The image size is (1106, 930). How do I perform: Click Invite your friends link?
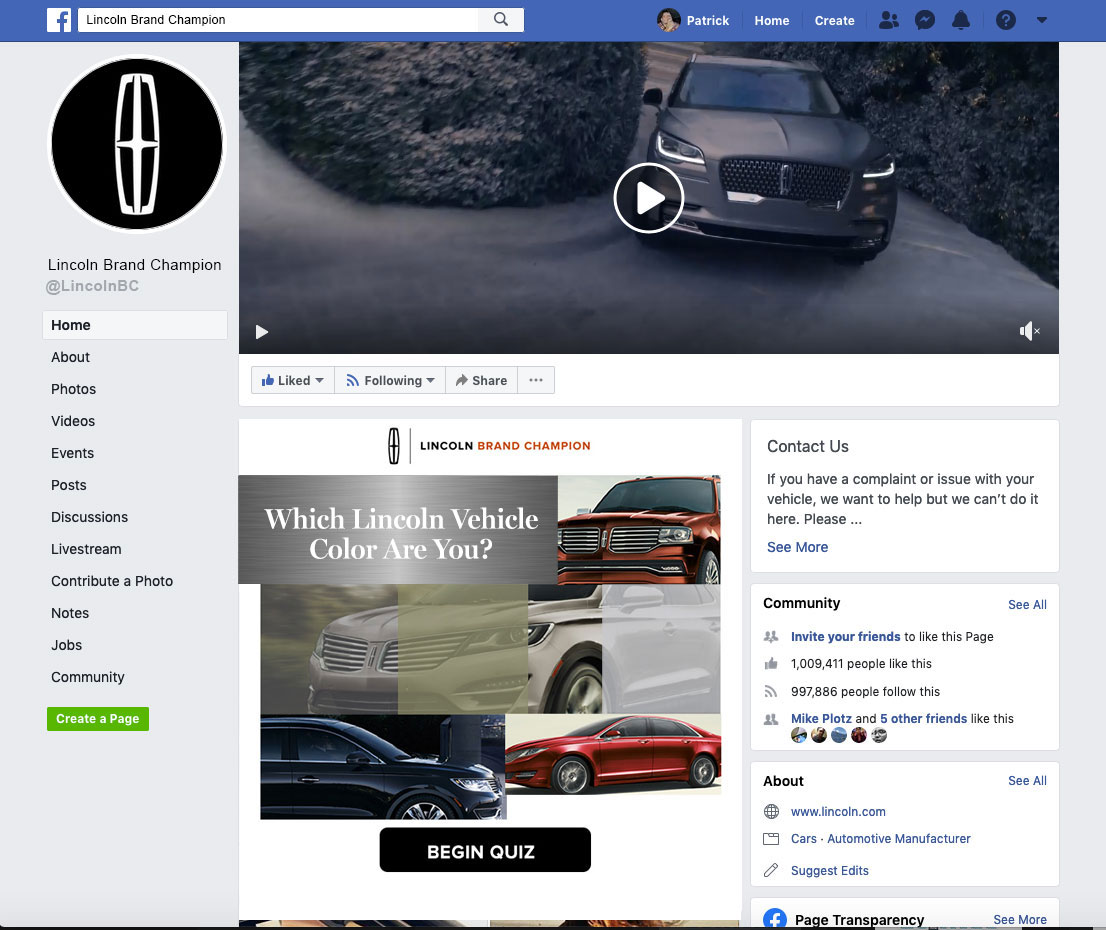coord(845,636)
